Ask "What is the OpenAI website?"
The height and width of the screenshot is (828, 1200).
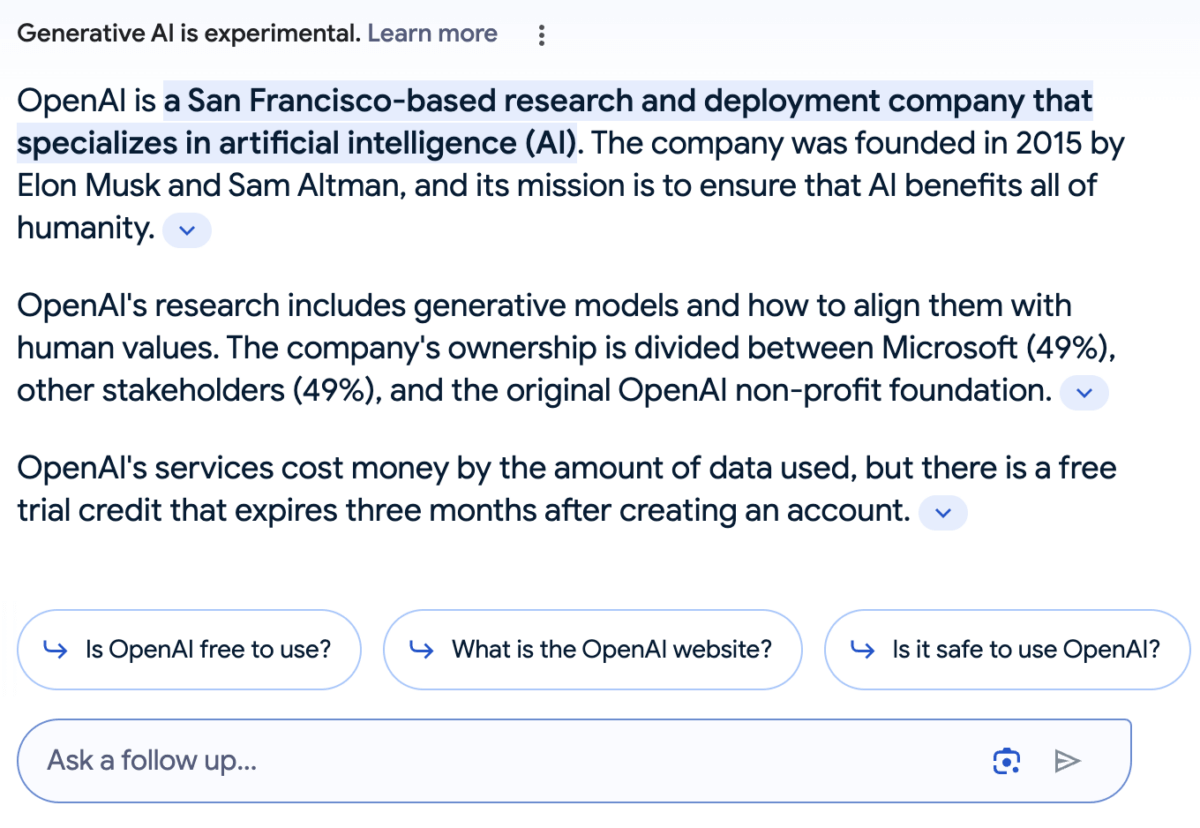coord(592,649)
